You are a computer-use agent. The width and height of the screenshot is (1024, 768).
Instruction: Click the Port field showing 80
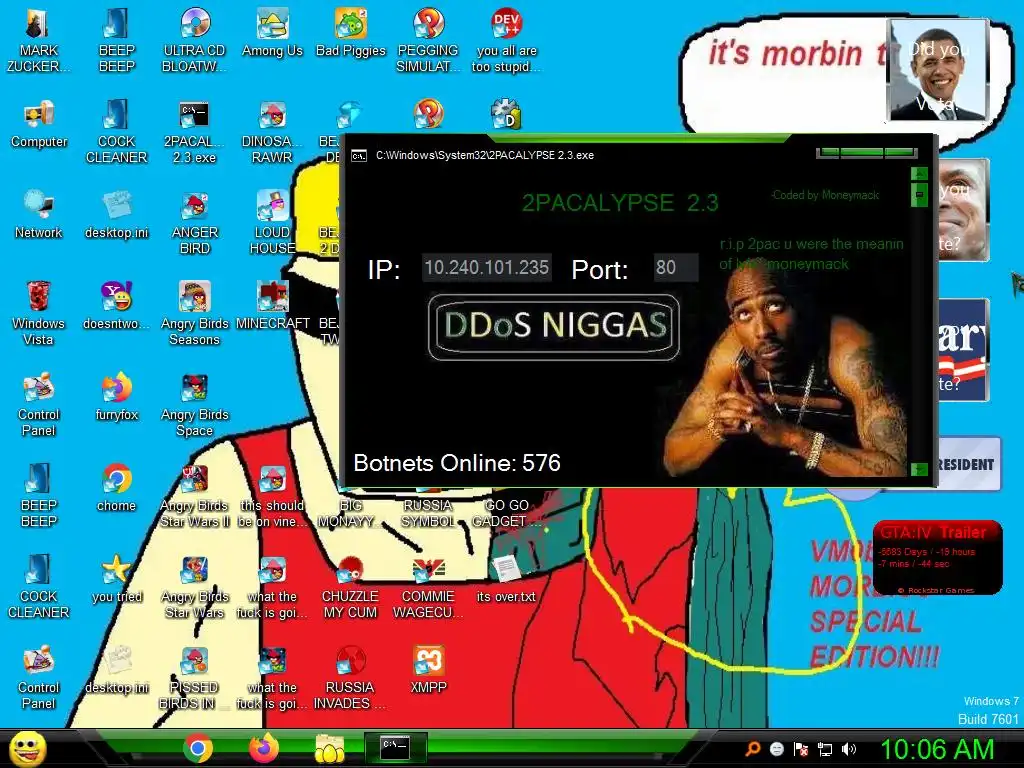coord(676,267)
